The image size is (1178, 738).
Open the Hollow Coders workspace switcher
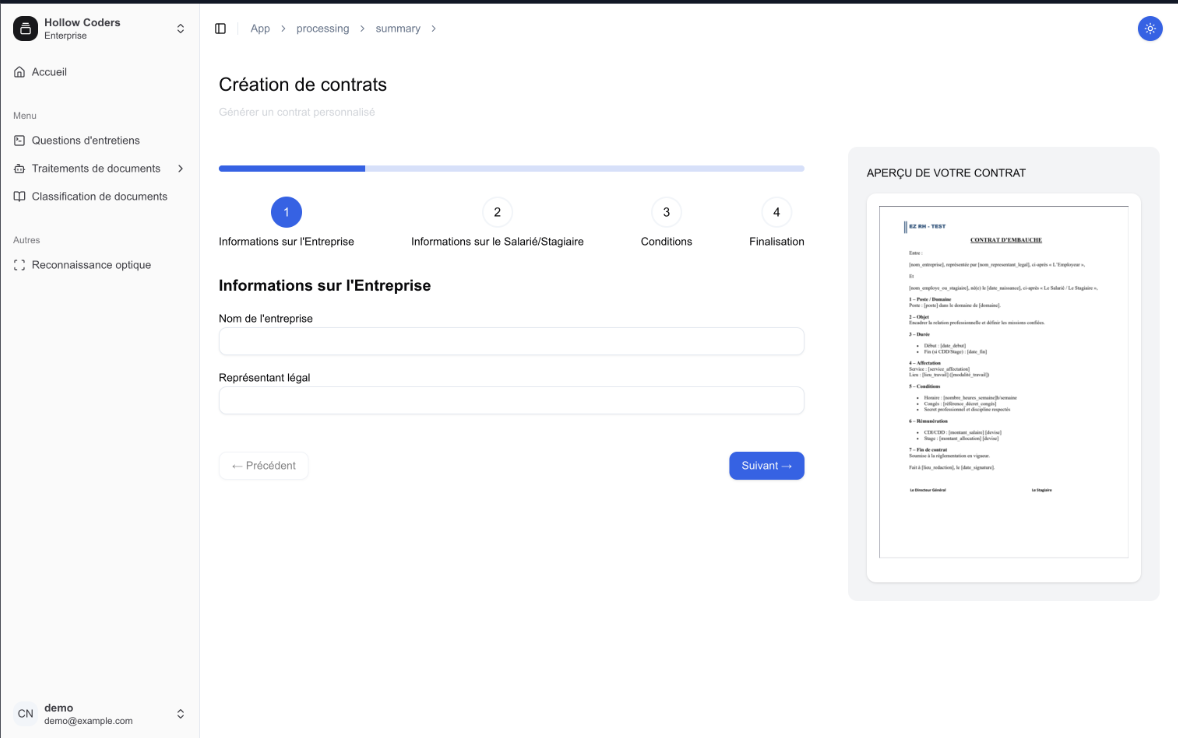(x=180, y=28)
